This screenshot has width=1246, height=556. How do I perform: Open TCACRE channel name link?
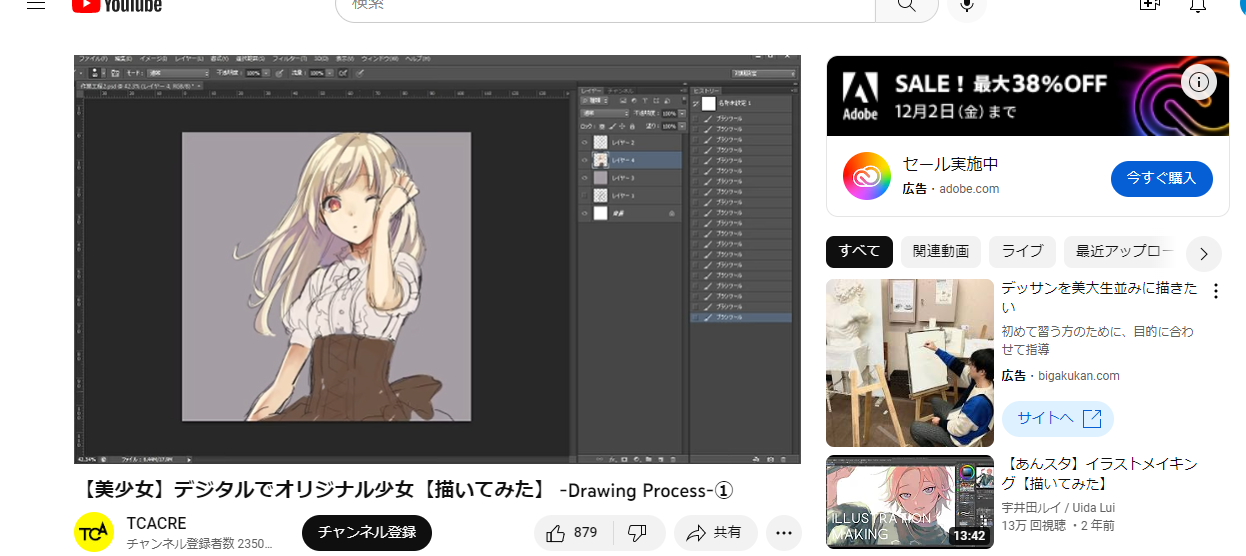156,524
